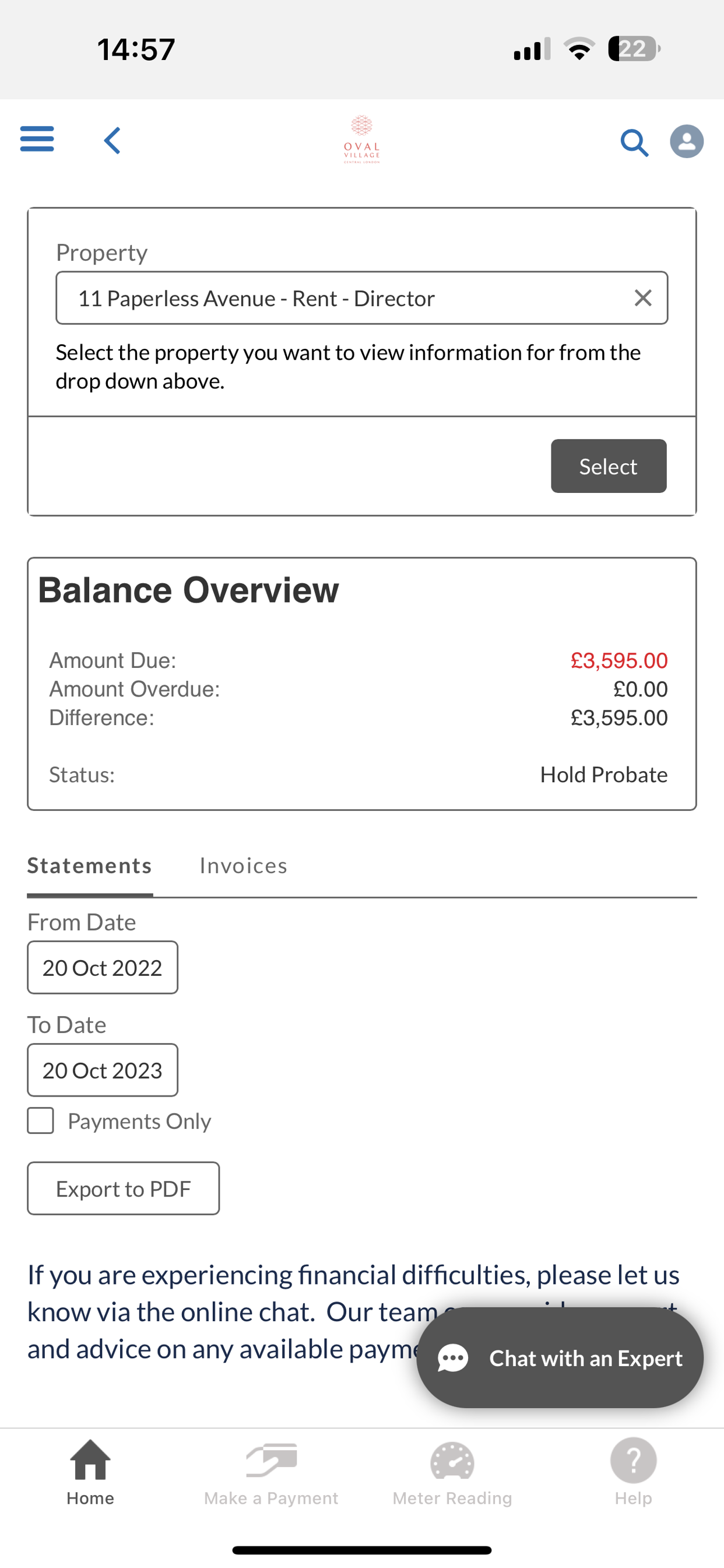
Task: Click the Select button
Action: click(x=609, y=466)
